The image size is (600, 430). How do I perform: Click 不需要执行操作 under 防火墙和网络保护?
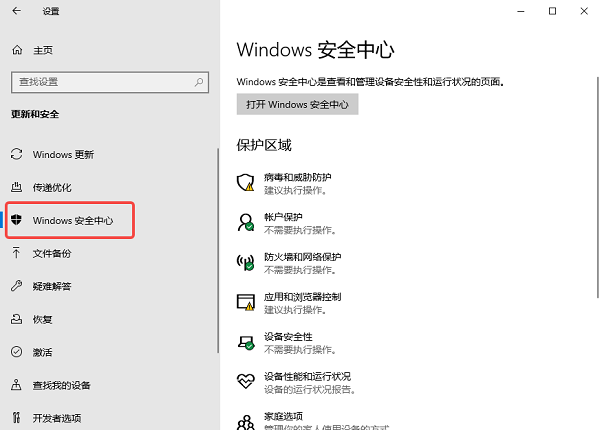pyautogui.click(x=300, y=270)
